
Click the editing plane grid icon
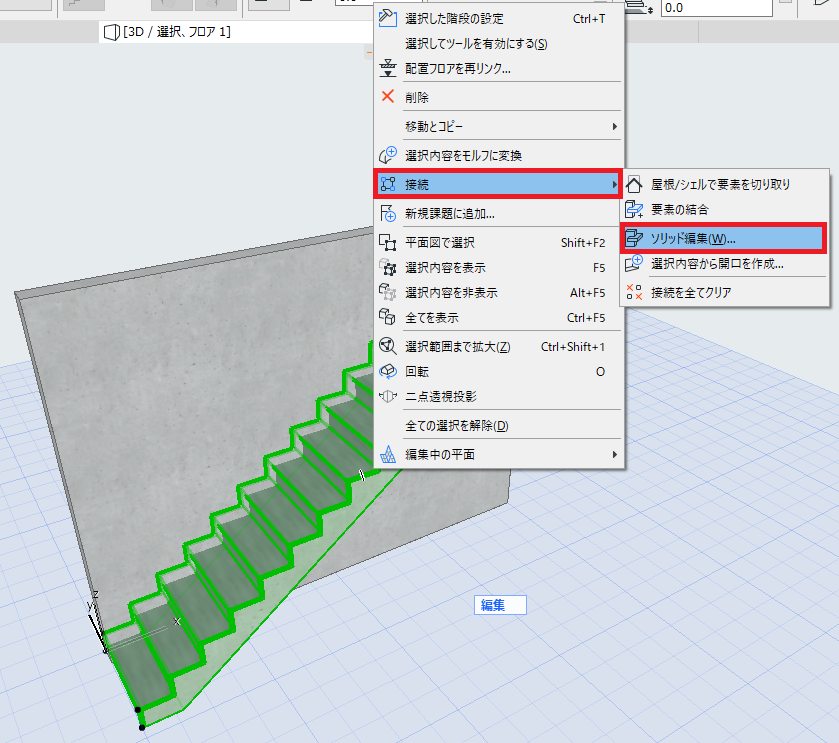click(387, 454)
